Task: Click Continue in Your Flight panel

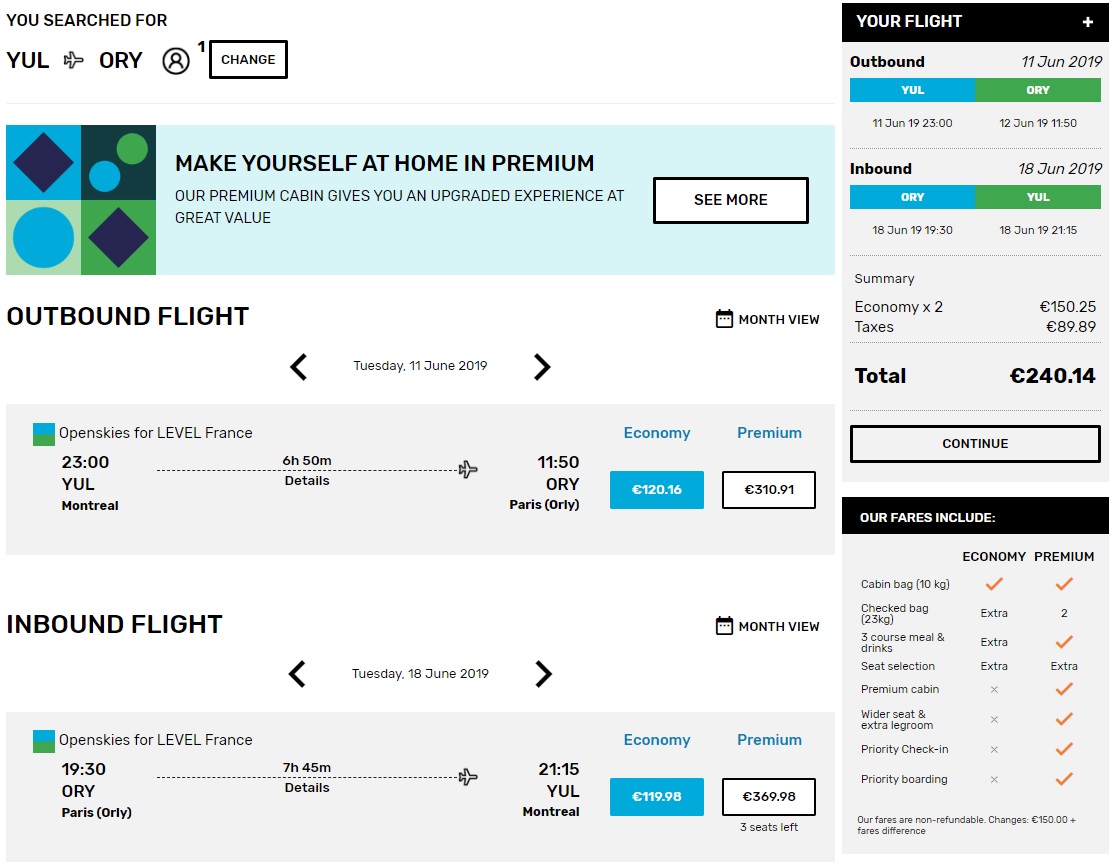Action: click(x=975, y=444)
